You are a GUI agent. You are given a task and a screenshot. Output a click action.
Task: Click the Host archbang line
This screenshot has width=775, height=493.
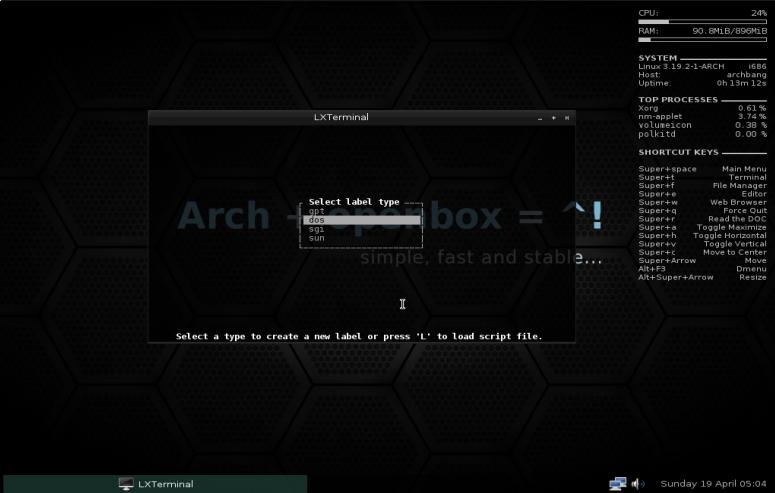click(x=702, y=75)
